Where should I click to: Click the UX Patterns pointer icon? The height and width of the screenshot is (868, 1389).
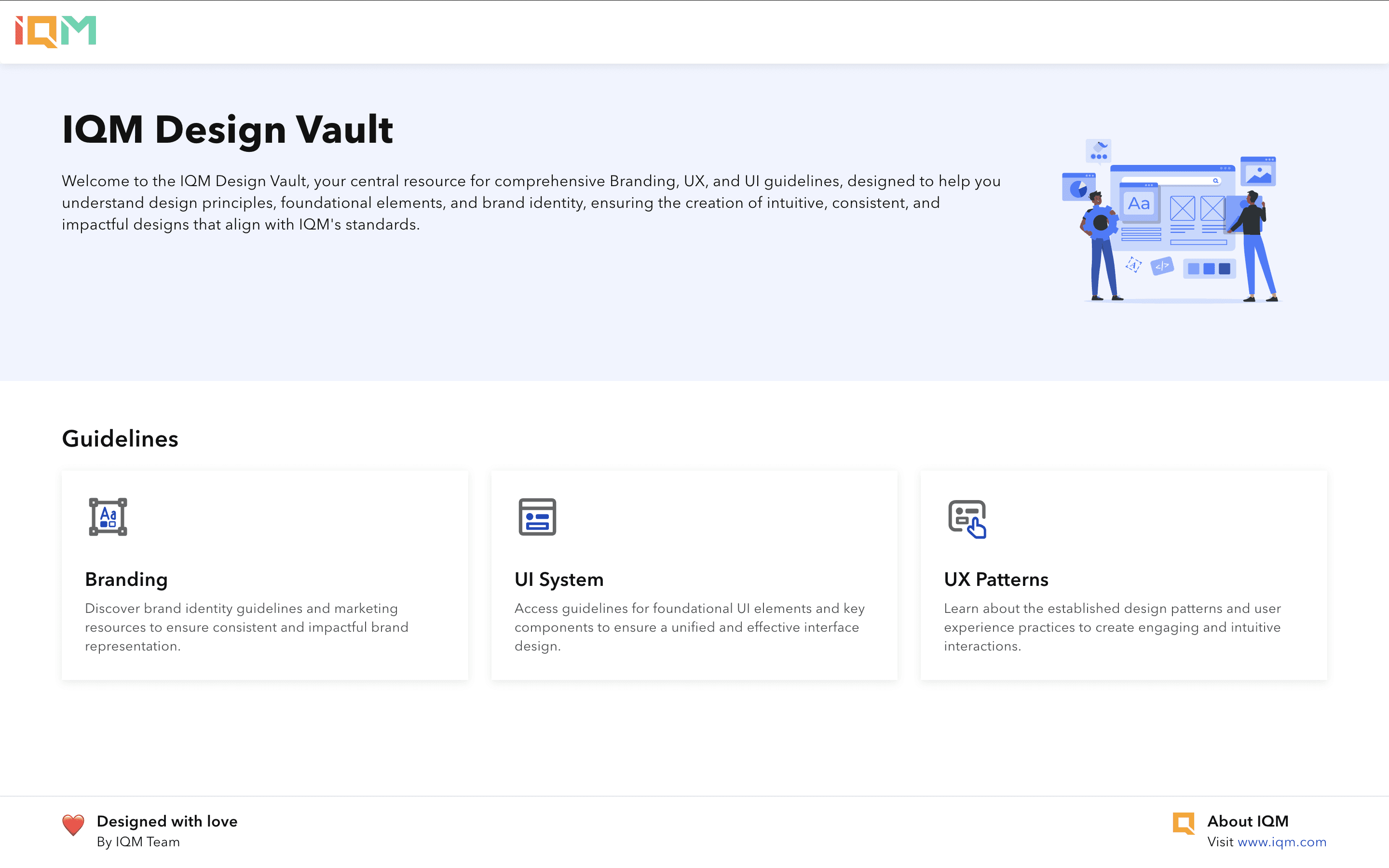click(x=967, y=519)
